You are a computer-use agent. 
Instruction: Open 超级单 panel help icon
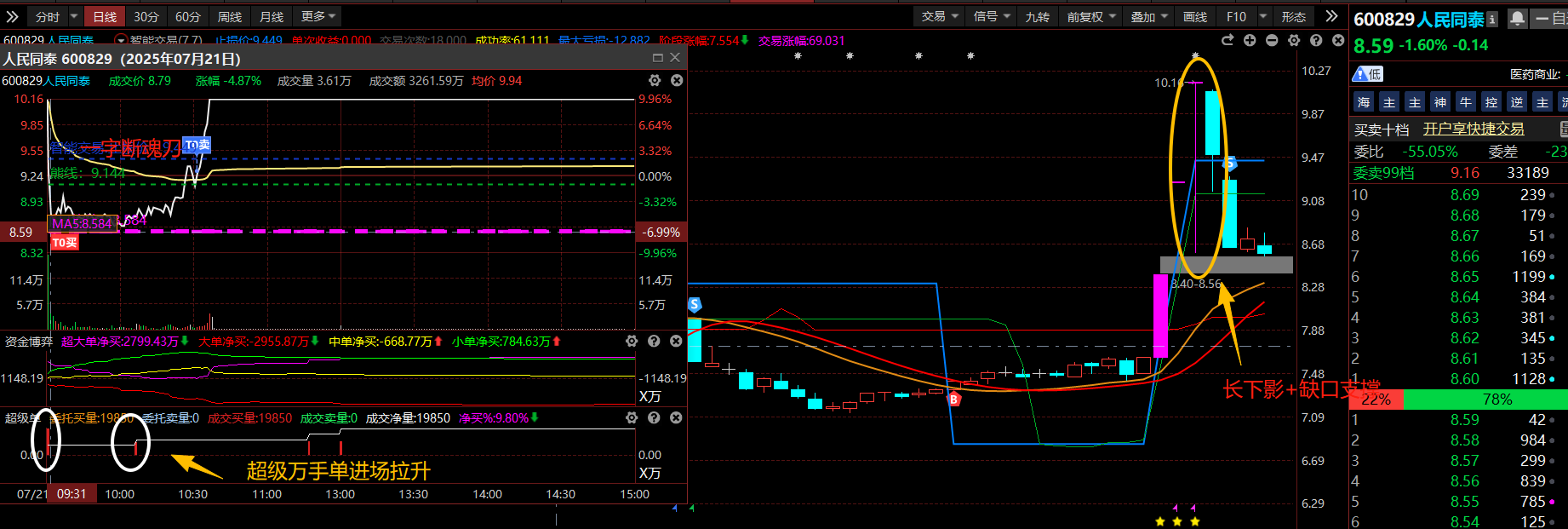(654, 417)
